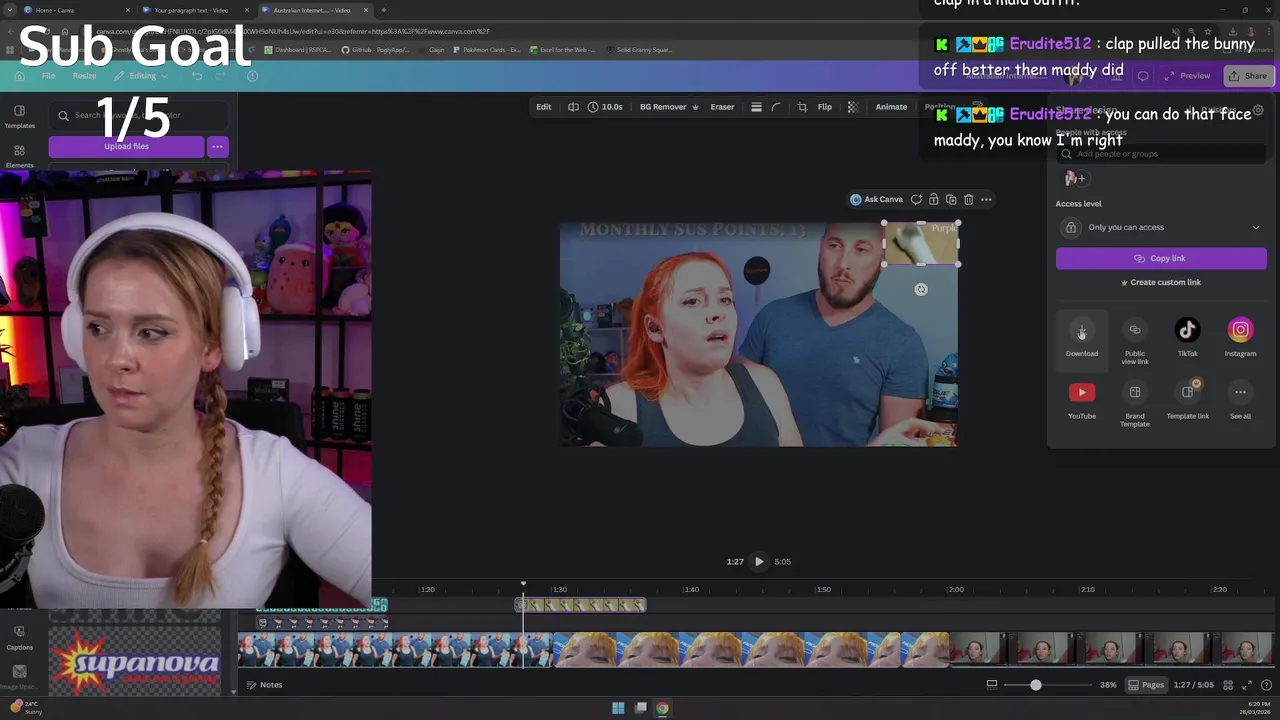1280x720 pixels.
Task: Open the border style lines icon
Action: [756, 107]
